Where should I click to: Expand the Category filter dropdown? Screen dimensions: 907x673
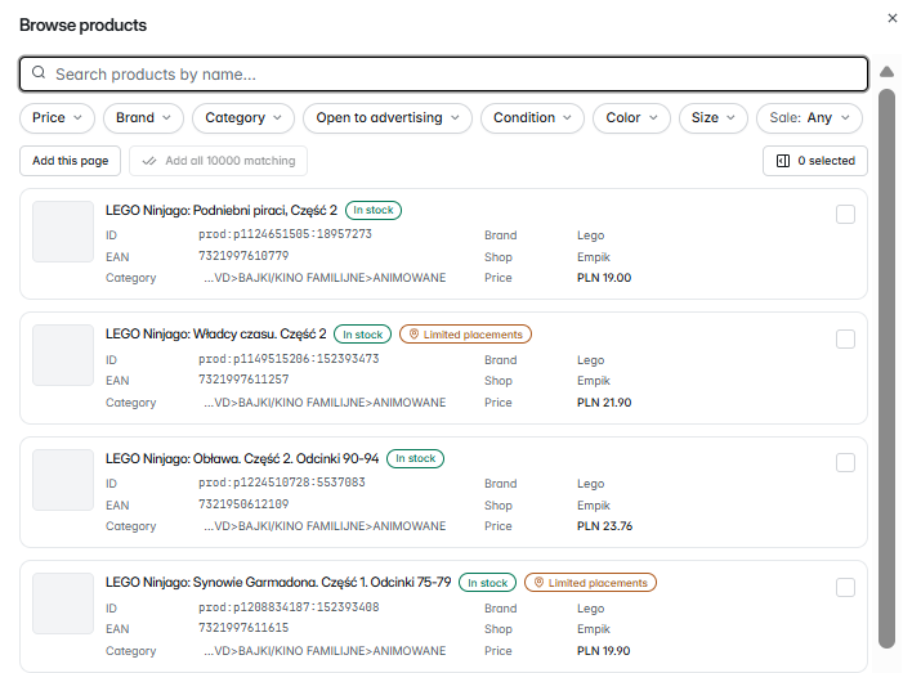[243, 118]
